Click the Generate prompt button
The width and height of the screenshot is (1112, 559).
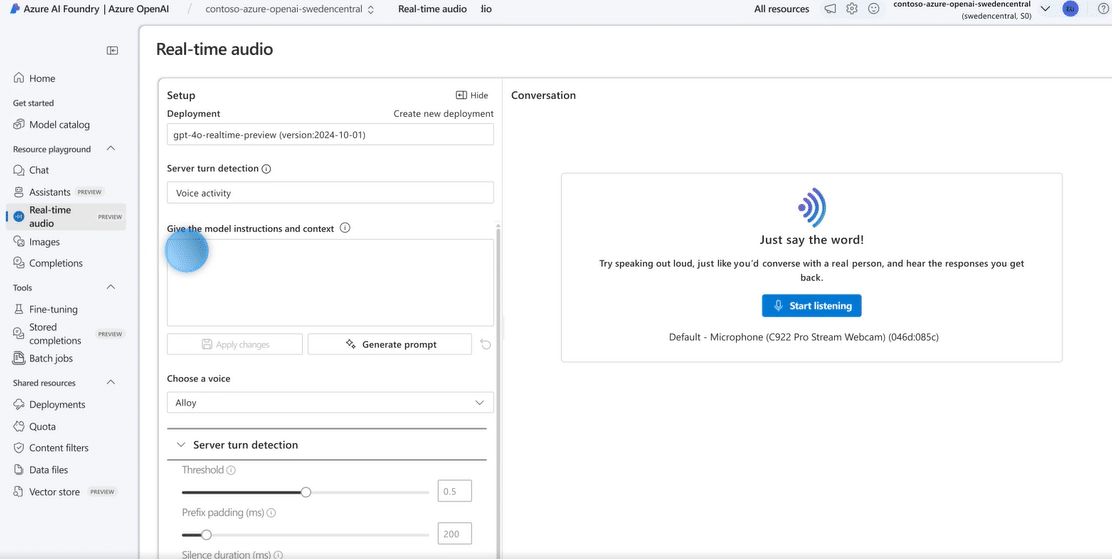click(x=389, y=344)
